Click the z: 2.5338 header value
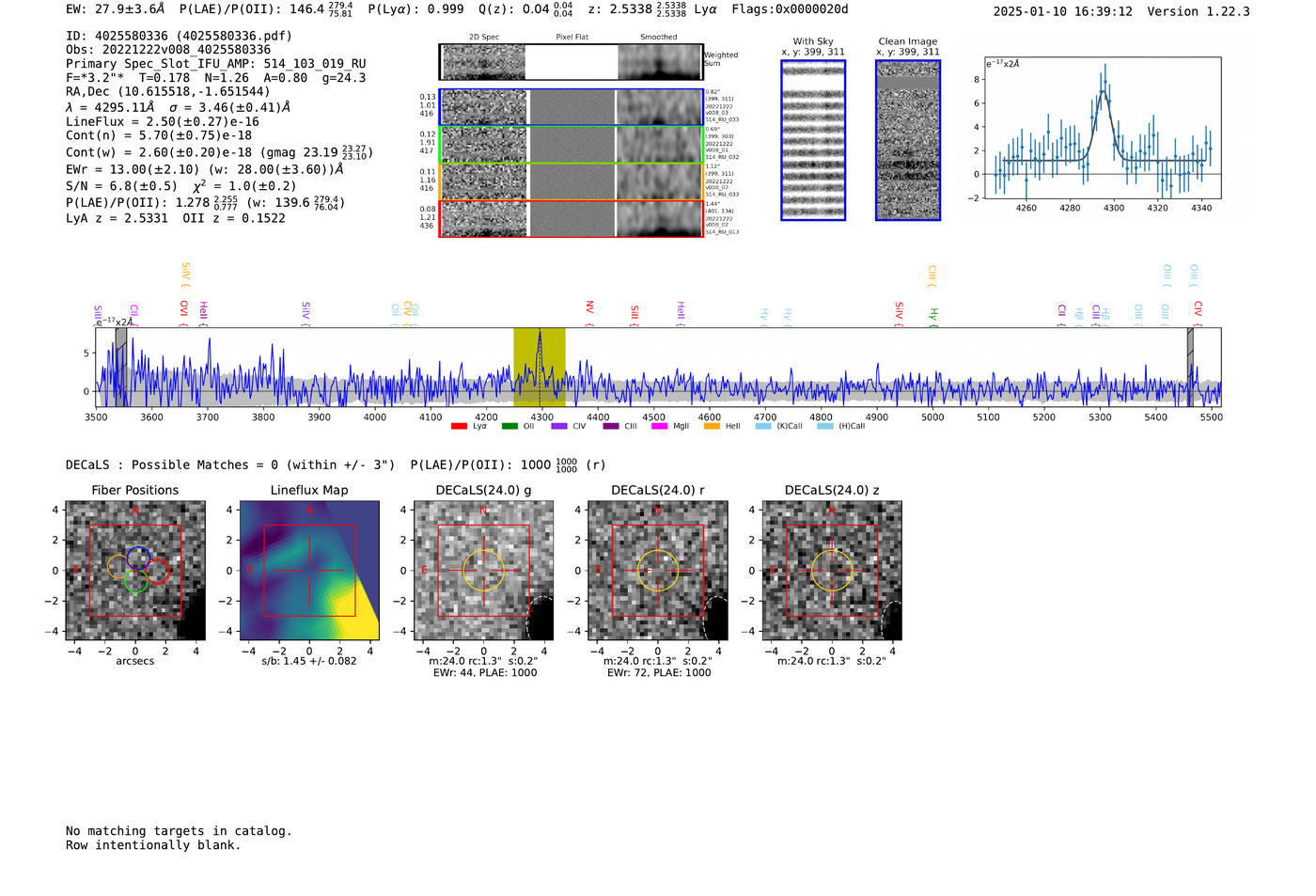 637,9
